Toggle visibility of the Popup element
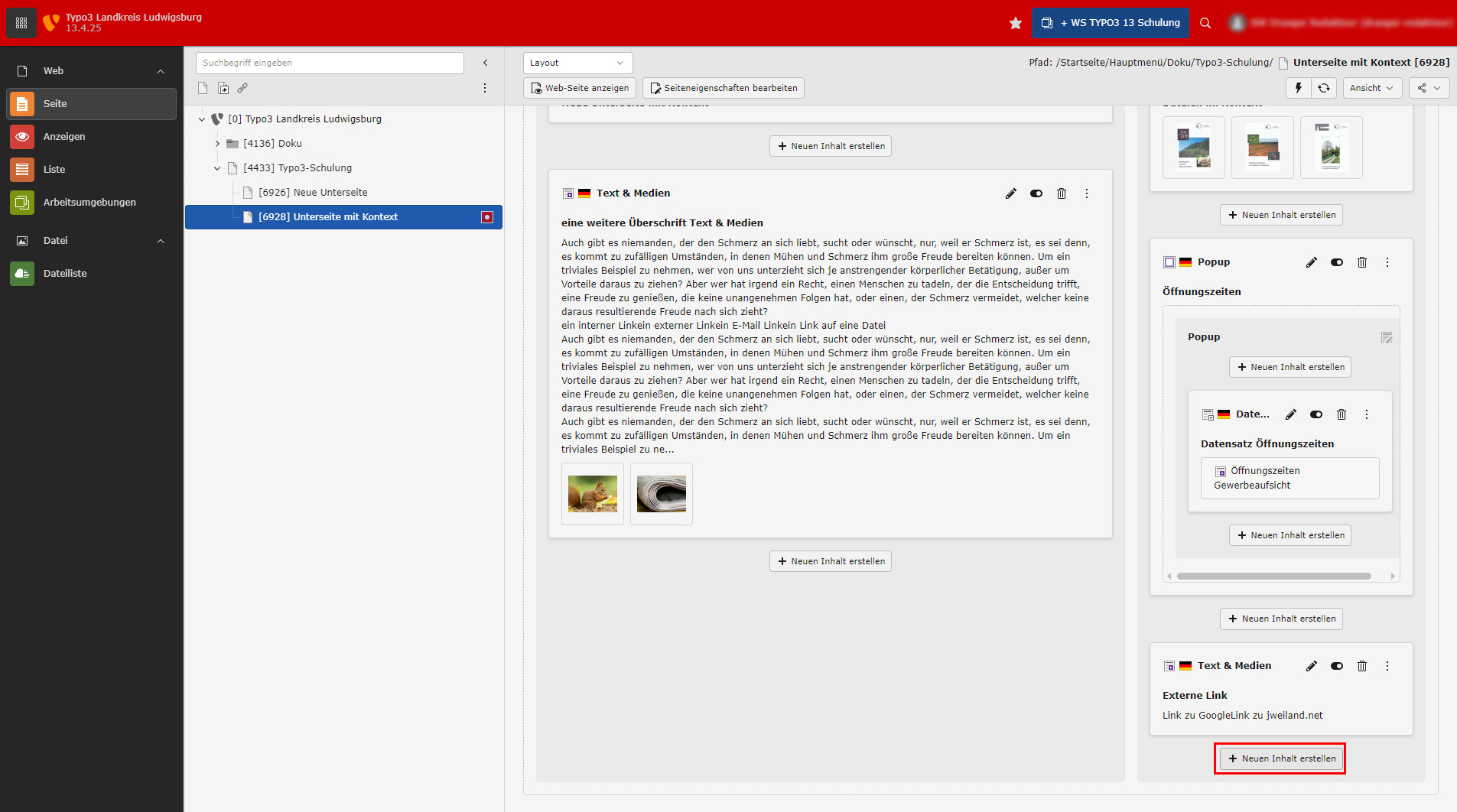Image resolution: width=1457 pixels, height=812 pixels. point(1336,262)
